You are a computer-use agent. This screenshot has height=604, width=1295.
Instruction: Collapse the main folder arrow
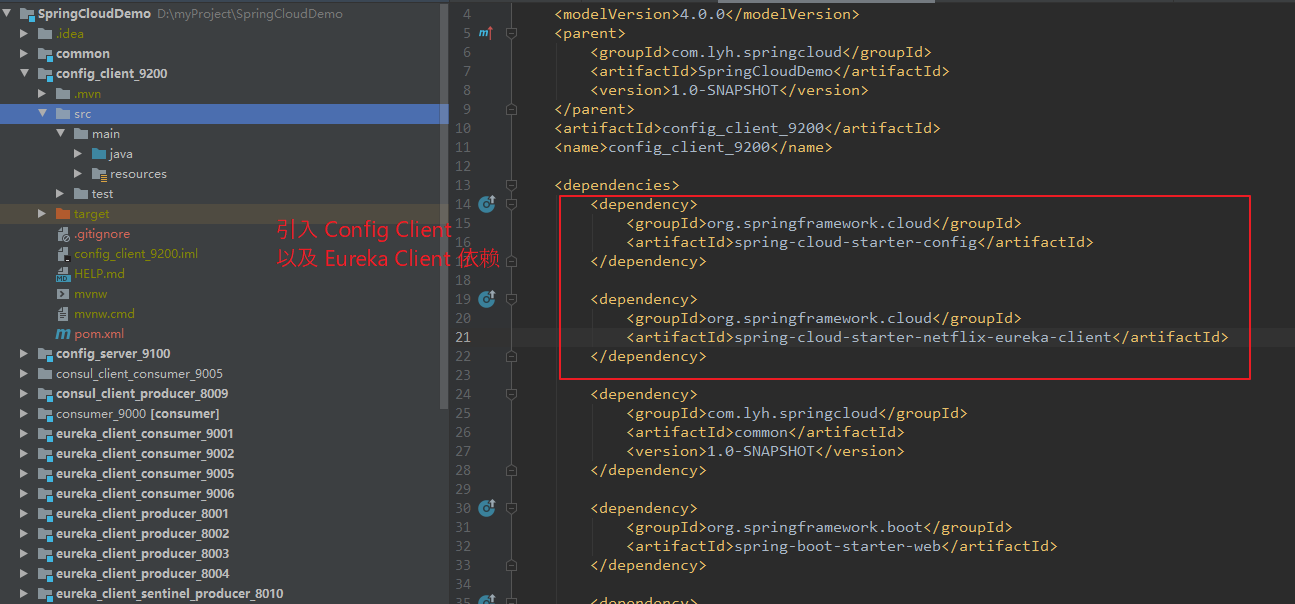click(x=61, y=134)
